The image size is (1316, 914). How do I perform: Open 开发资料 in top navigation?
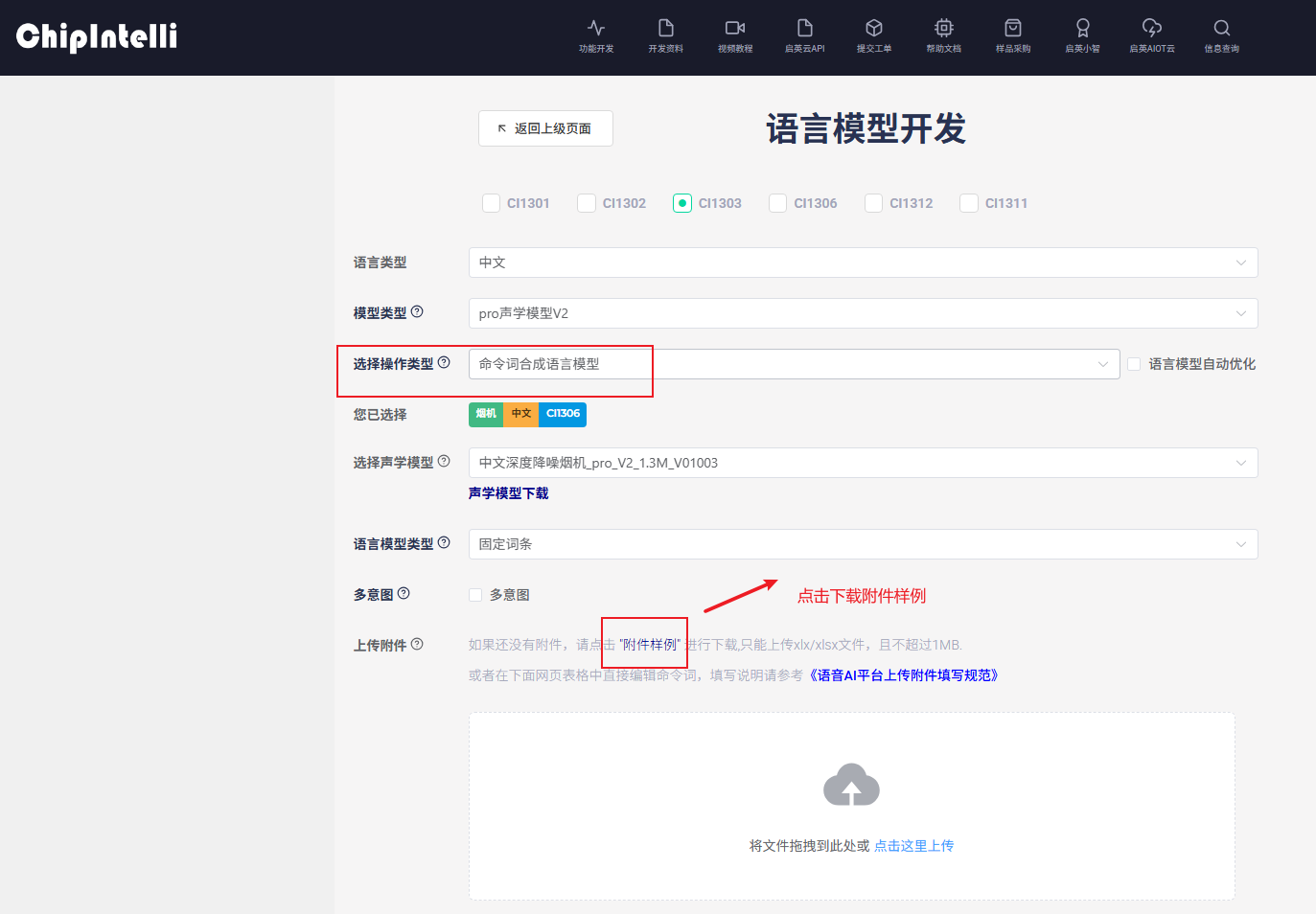pos(666,35)
